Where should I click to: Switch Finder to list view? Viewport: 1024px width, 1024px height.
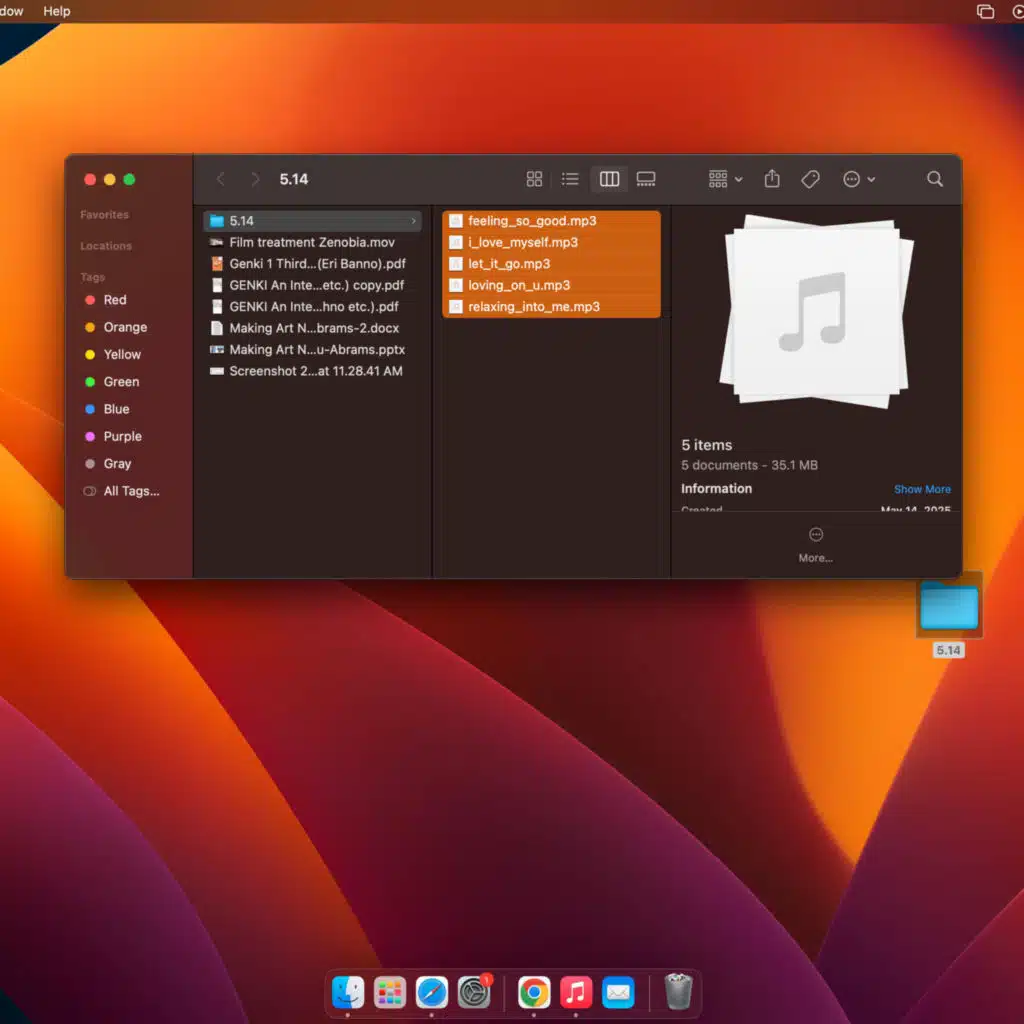click(x=570, y=179)
